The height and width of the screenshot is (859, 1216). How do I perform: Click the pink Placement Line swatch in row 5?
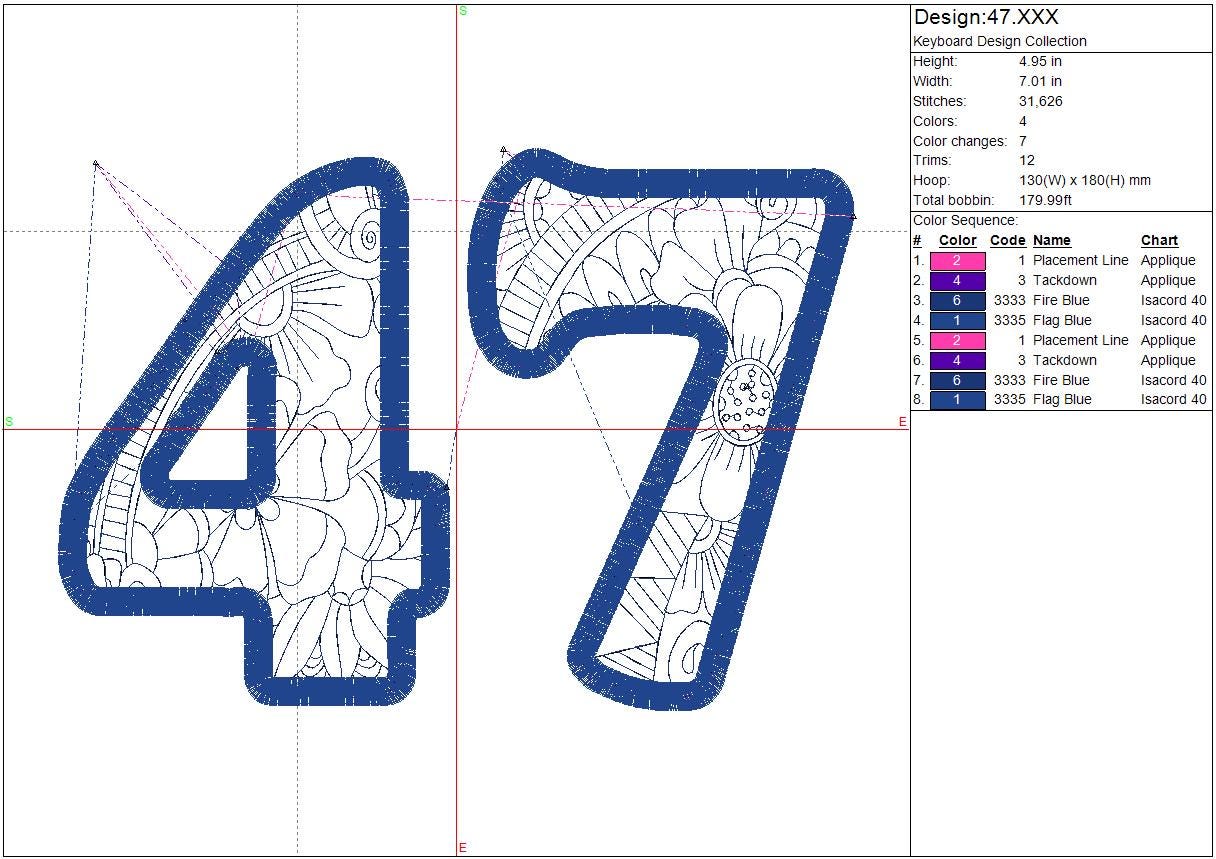(x=957, y=341)
